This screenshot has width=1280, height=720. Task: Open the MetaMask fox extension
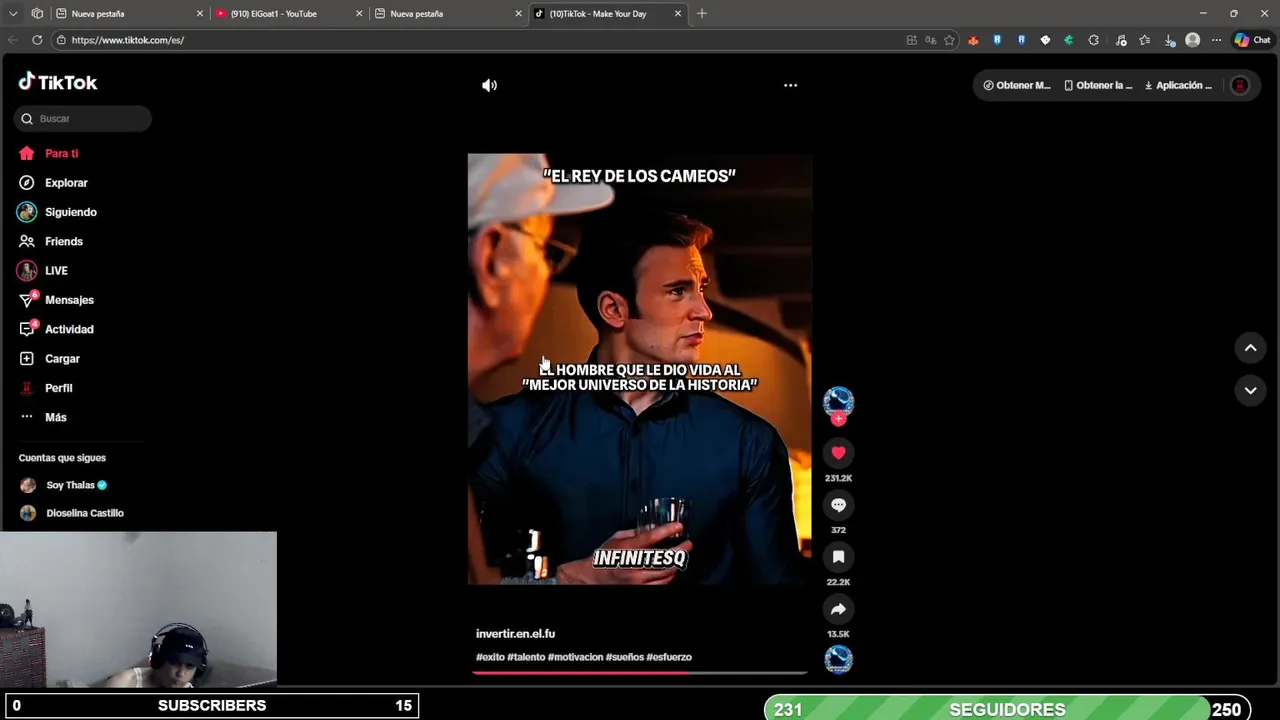tap(973, 40)
